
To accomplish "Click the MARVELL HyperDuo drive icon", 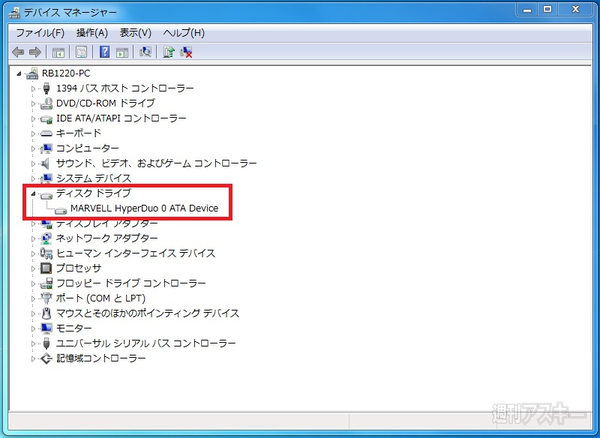I will pos(60,210).
